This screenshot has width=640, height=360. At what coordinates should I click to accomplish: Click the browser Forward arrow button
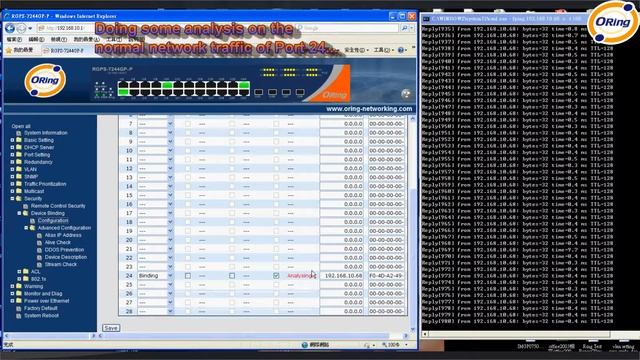21,28
